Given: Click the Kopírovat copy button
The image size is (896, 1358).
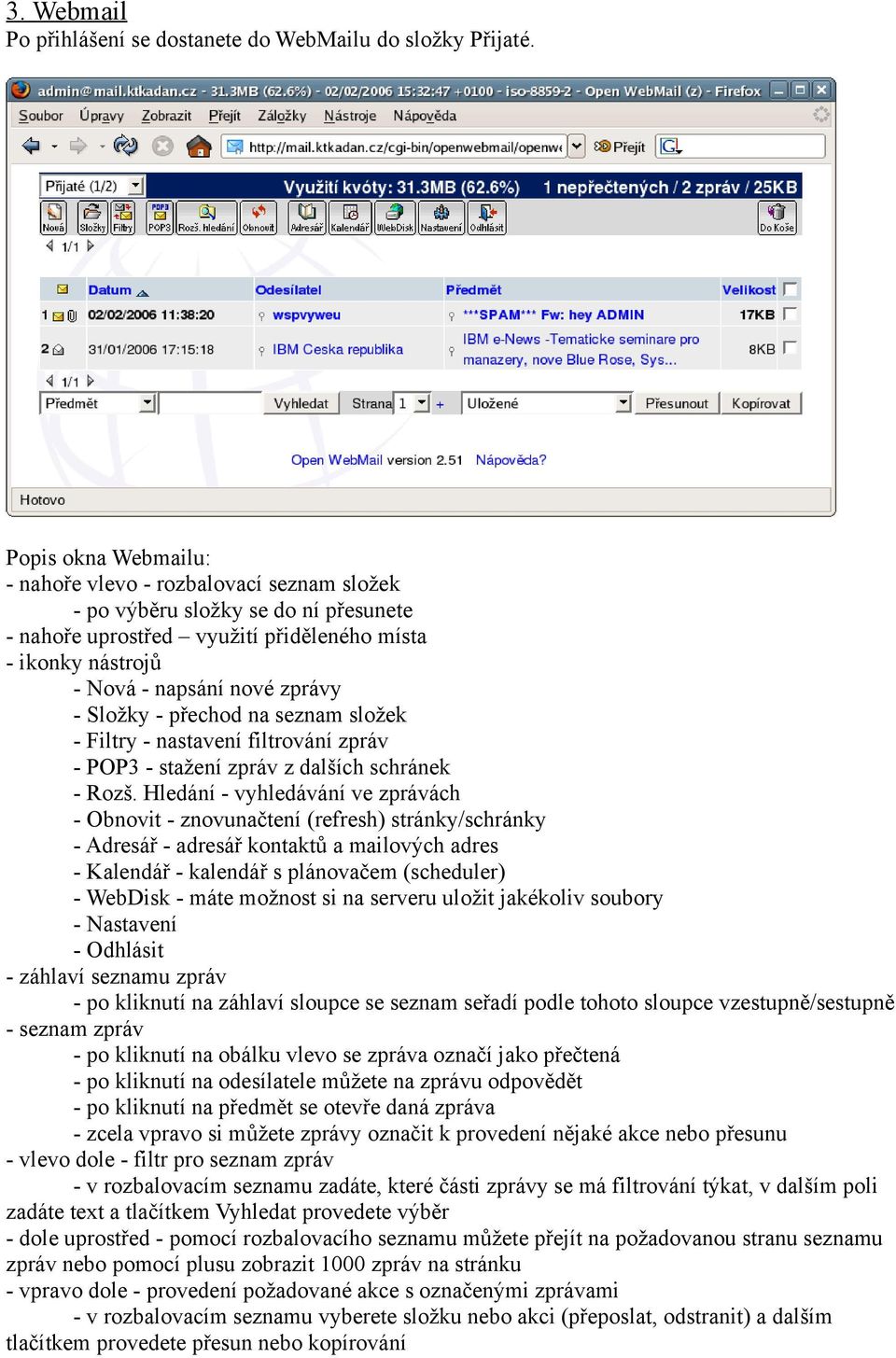Looking at the screenshot, I should [x=761, y=403].
